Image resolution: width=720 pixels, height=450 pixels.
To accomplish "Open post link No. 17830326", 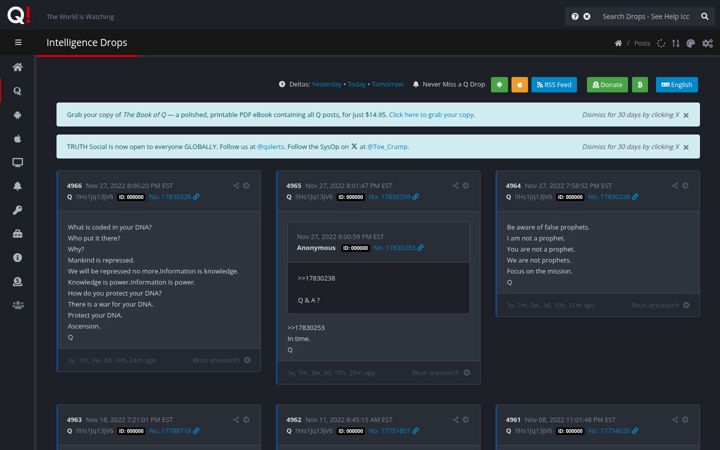I will tap(174, 197).
